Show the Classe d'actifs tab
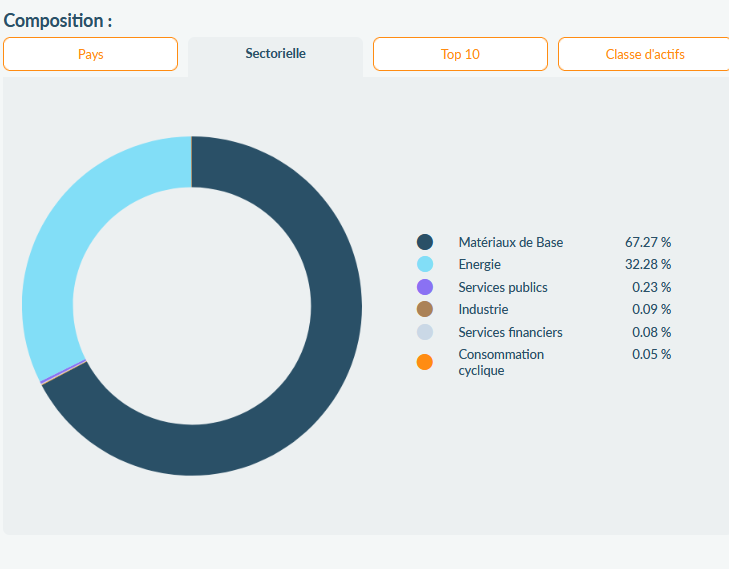Viewport: 729px width, 569px height. point(644,54)
